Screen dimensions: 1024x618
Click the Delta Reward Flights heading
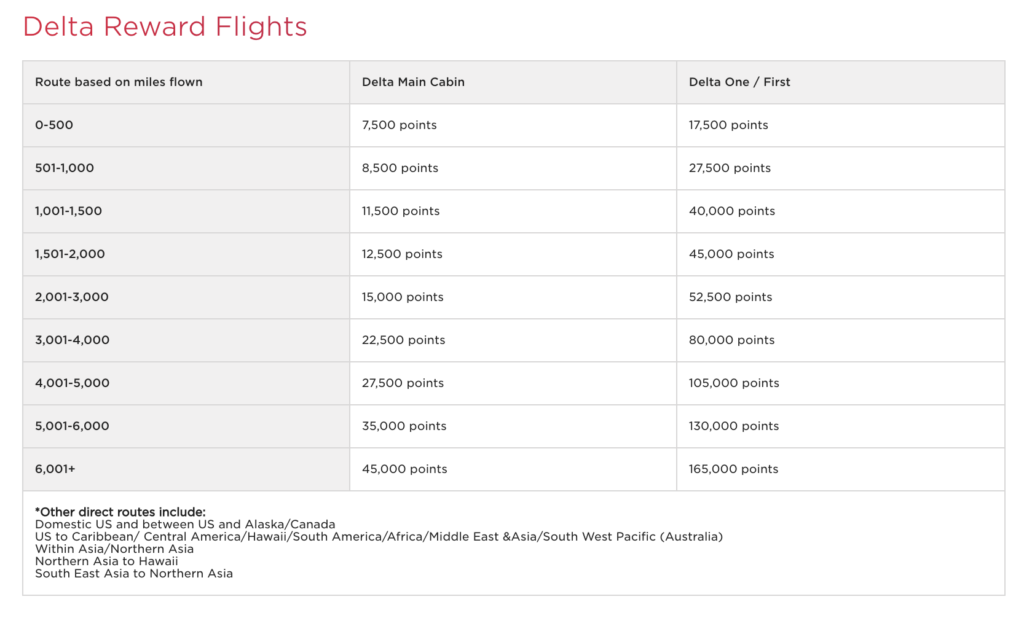click(165, 27)
